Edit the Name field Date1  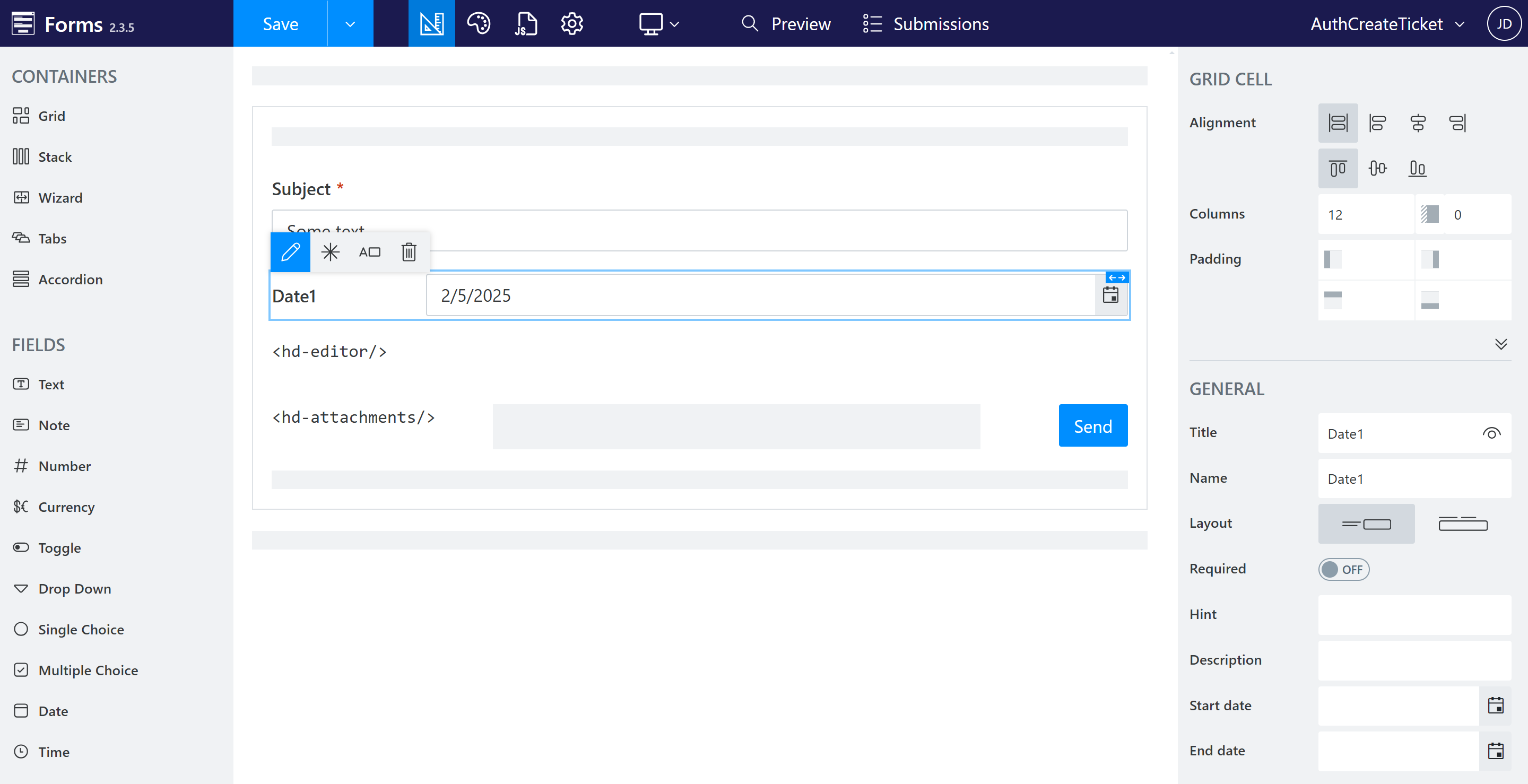click(1414, 478)
